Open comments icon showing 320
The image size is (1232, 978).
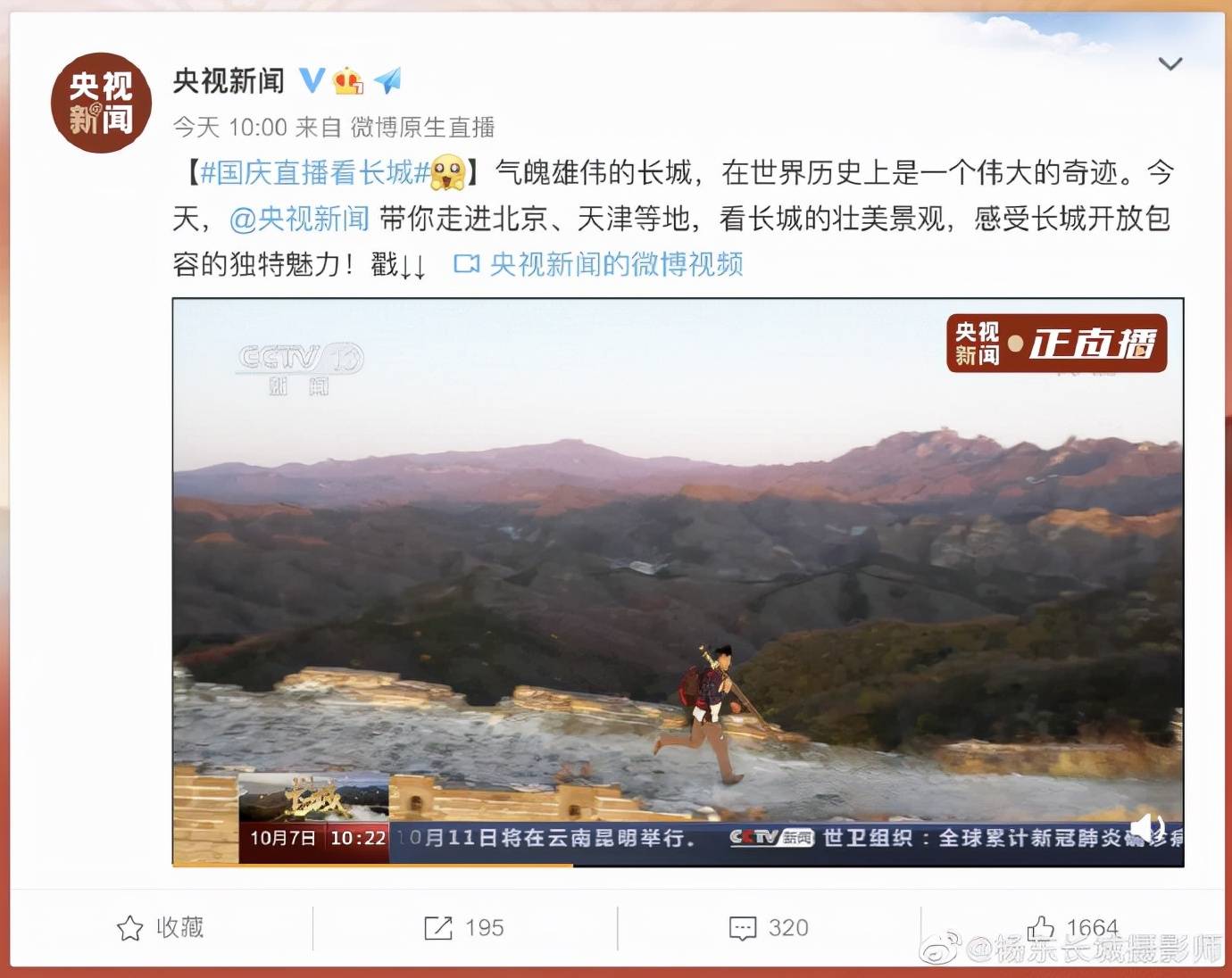point(769,928)
